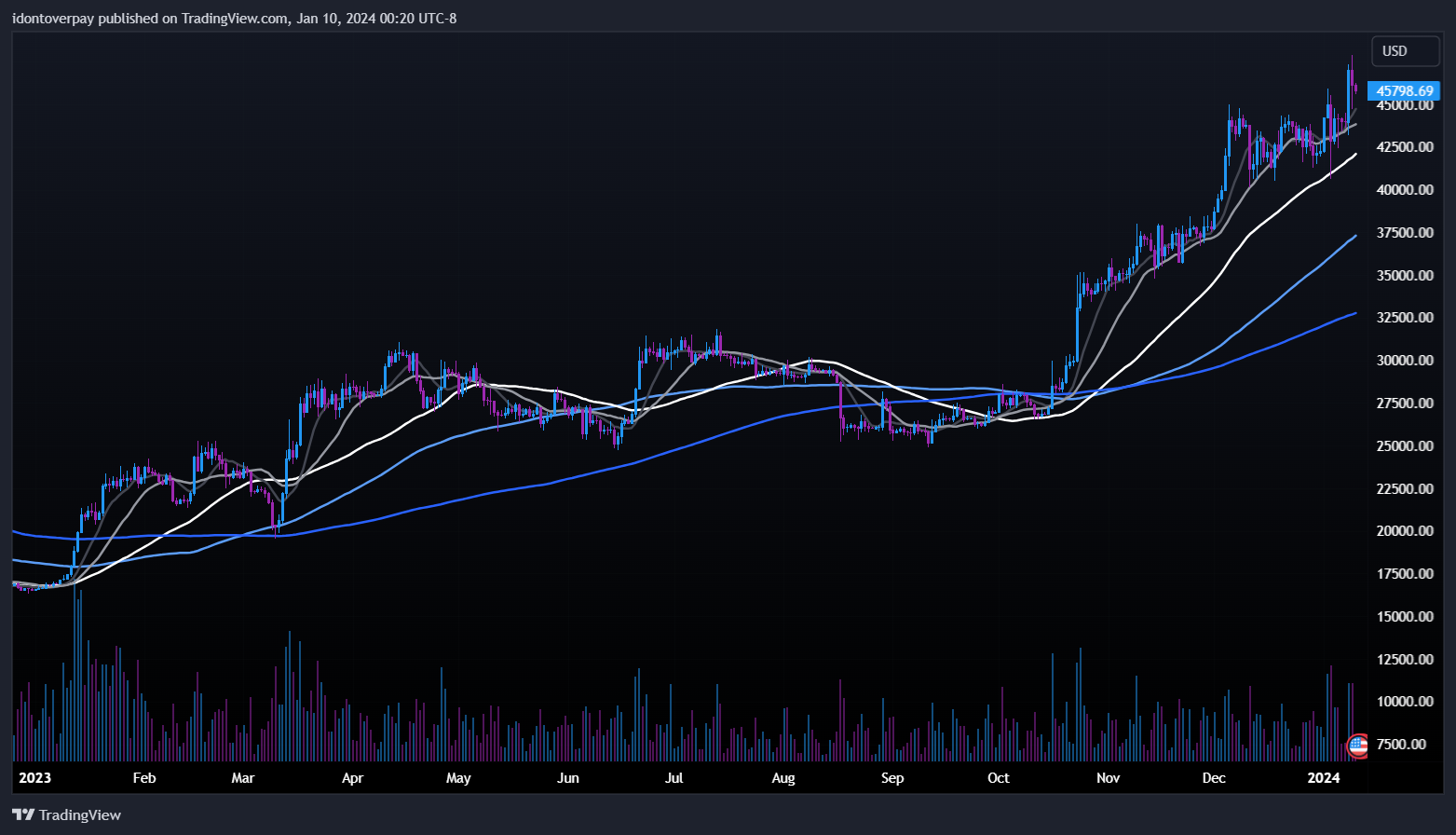
Task: Click the Sep label on time axis
Action: coord(892,778)
